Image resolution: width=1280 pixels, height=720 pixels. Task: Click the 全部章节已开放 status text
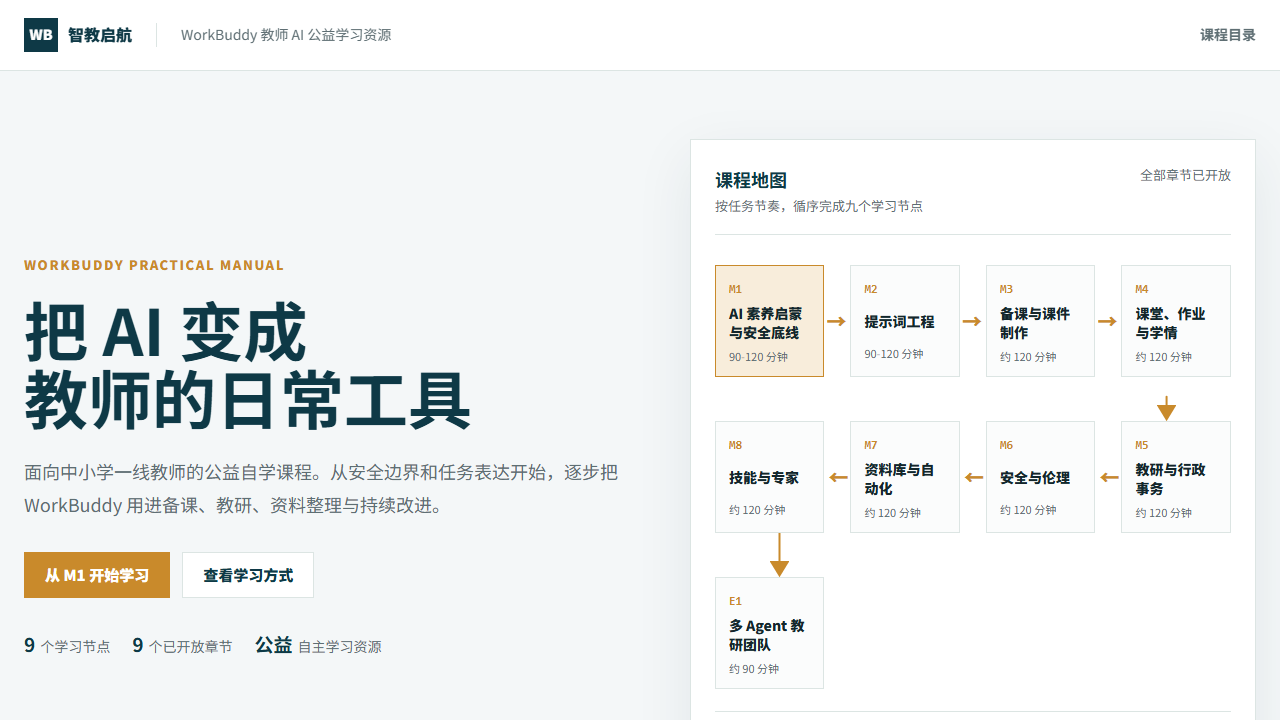1185,175
